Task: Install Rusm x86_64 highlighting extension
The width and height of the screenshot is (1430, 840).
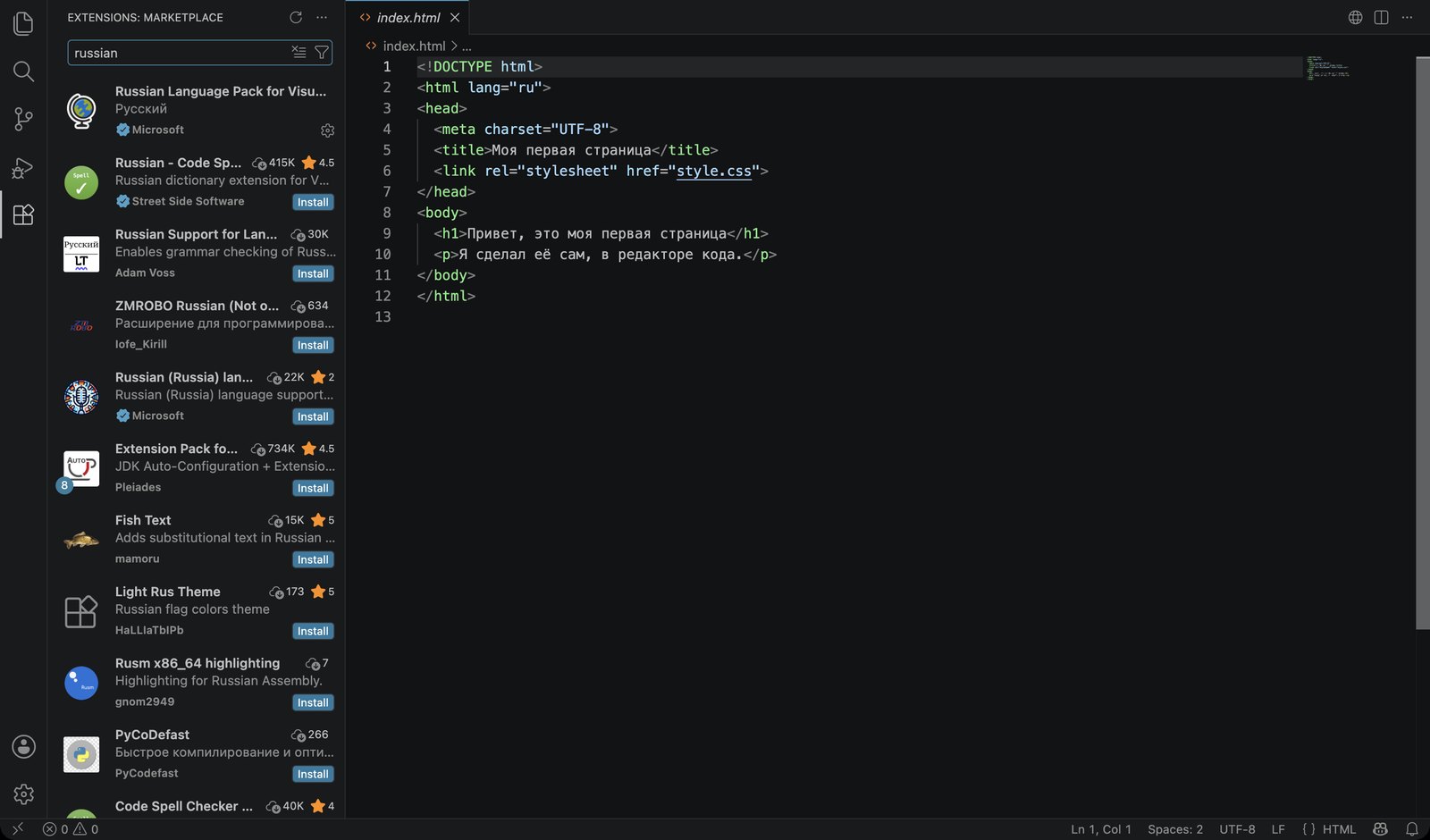Action: coord(313,702)
